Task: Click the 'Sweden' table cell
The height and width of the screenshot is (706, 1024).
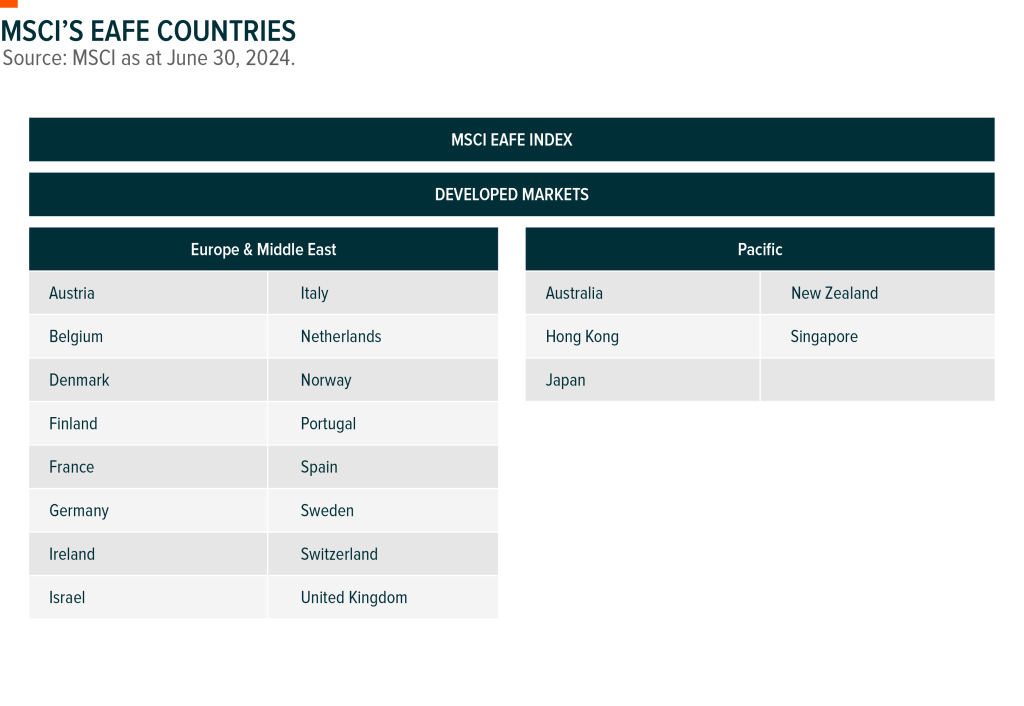Action: click(x=383, y=511)
